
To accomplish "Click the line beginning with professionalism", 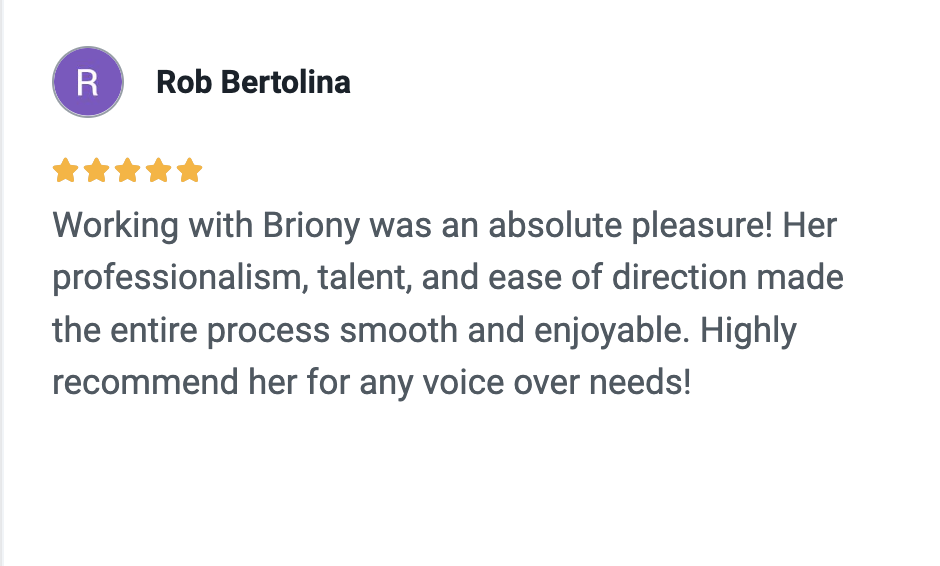I will coord(448,278).
